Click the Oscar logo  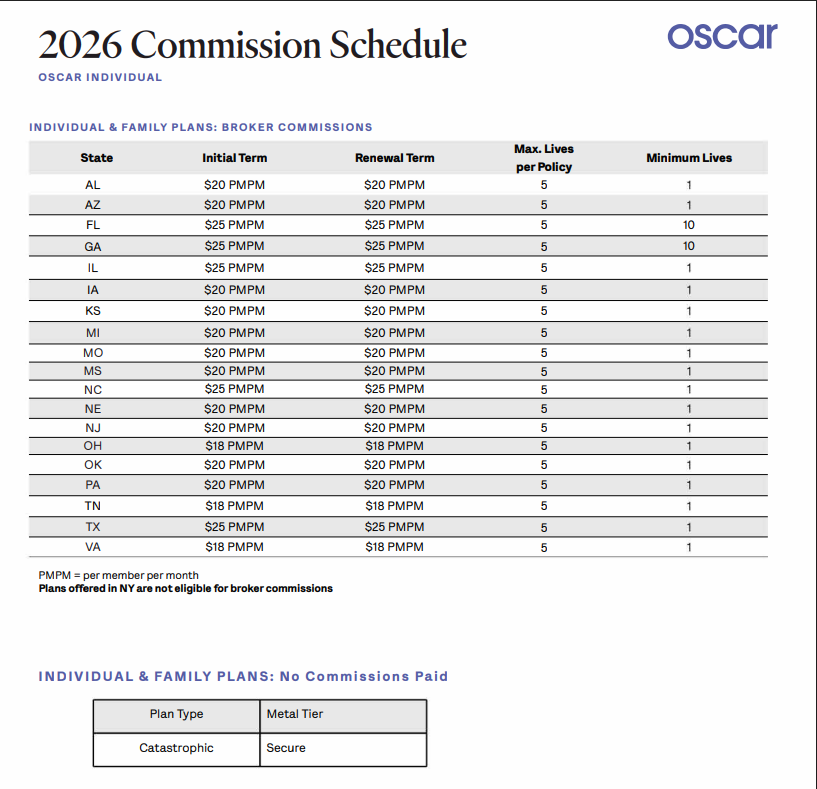(x=722, y=35)
